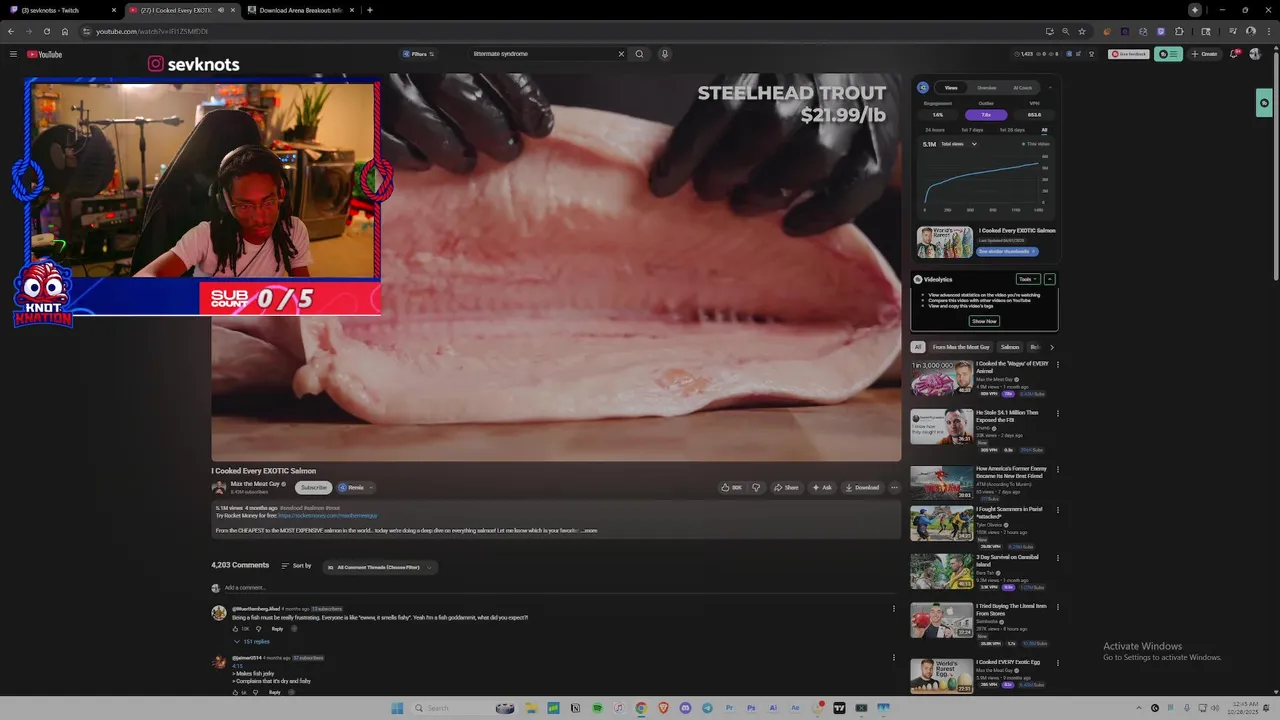The height and width of the screenshot is (720, 1280).
Task: Click See similar thumbnails button
Action: pyautogui.click(x=1006, y=252)
